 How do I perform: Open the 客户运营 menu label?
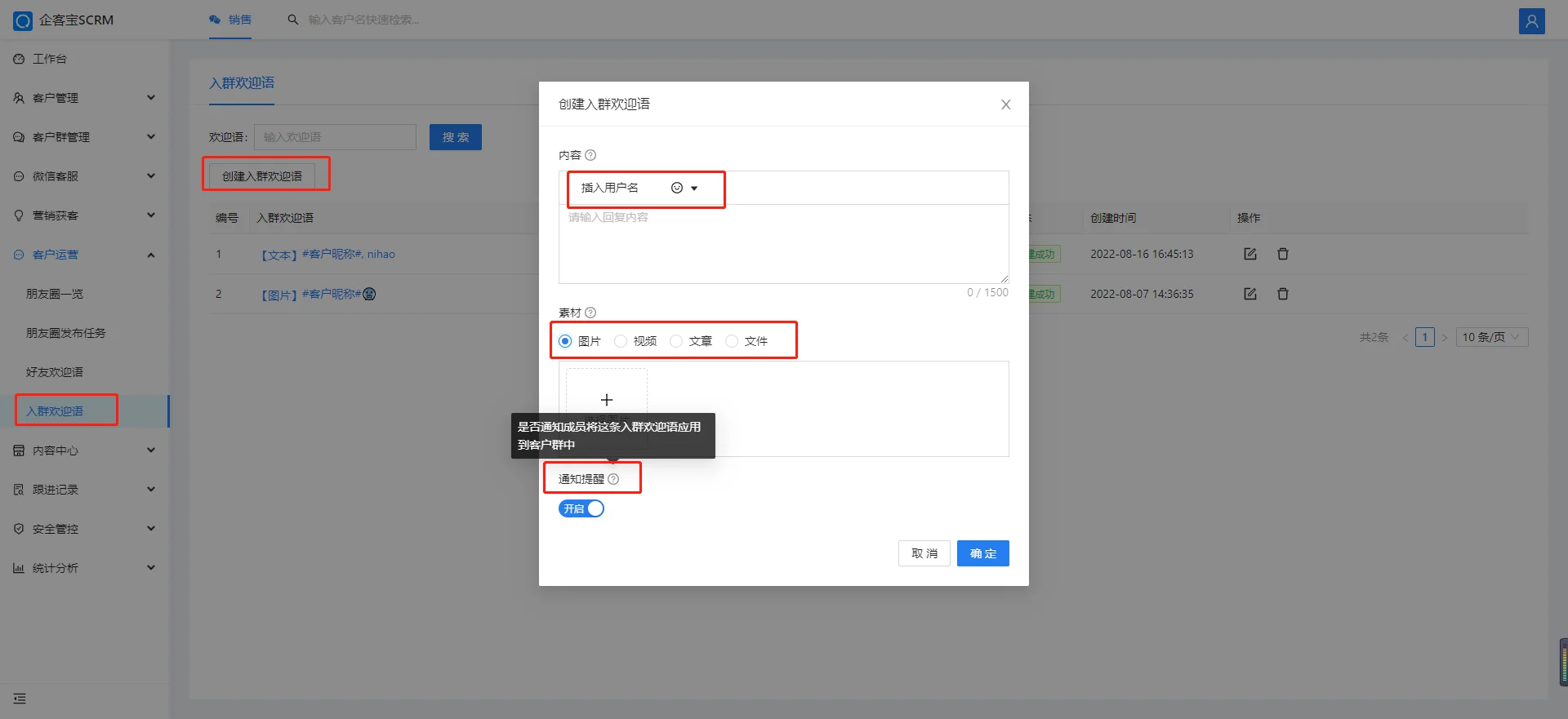tap(56, 255)
